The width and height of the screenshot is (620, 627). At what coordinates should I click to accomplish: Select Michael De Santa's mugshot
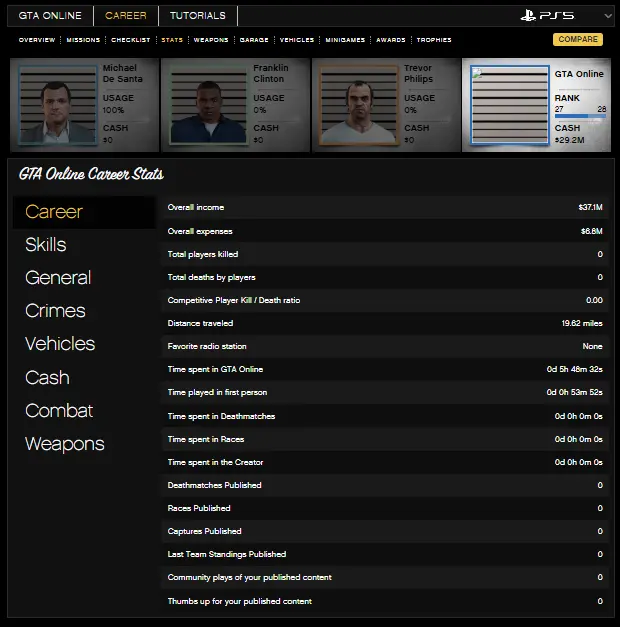[x=58, y=105]
